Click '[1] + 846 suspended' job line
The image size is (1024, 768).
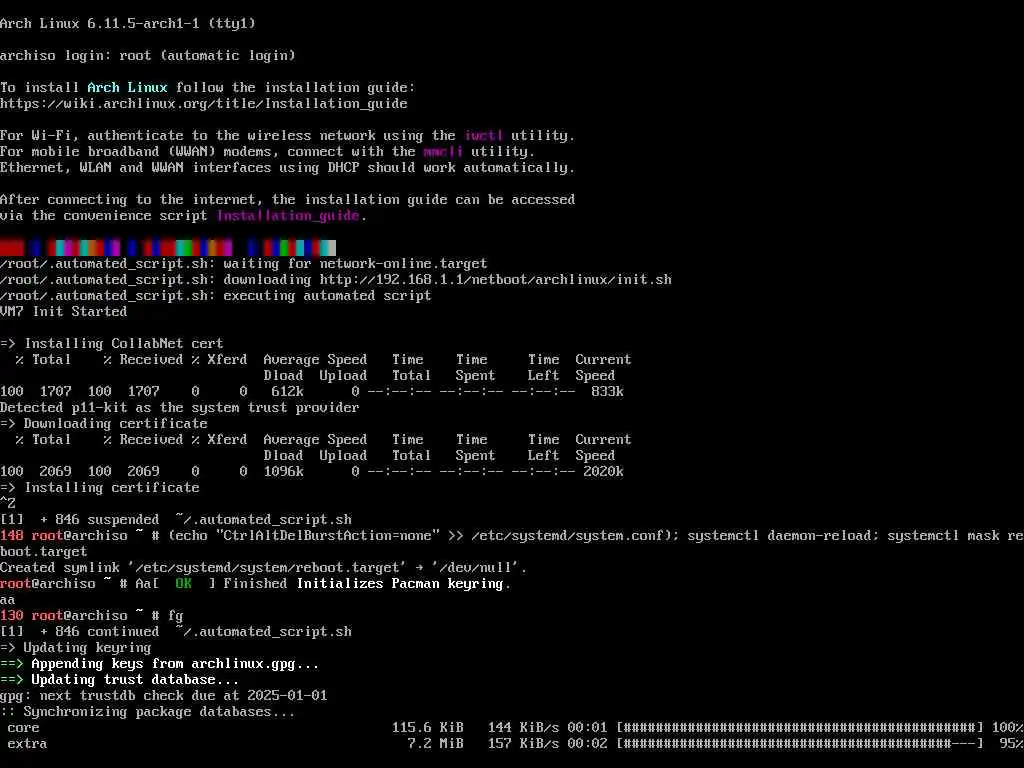click(176, 520)
